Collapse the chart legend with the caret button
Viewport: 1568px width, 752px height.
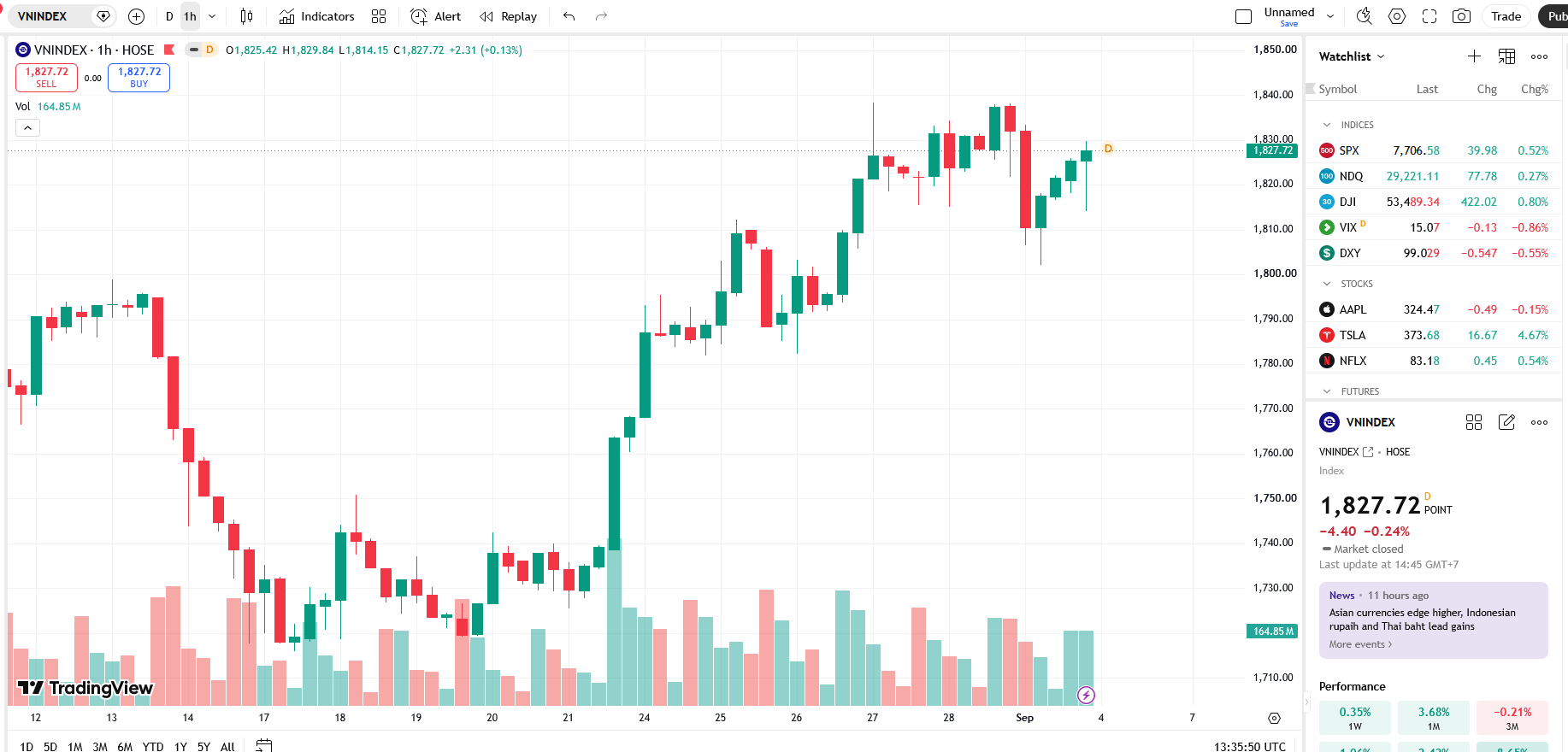(x=27, y=128)
